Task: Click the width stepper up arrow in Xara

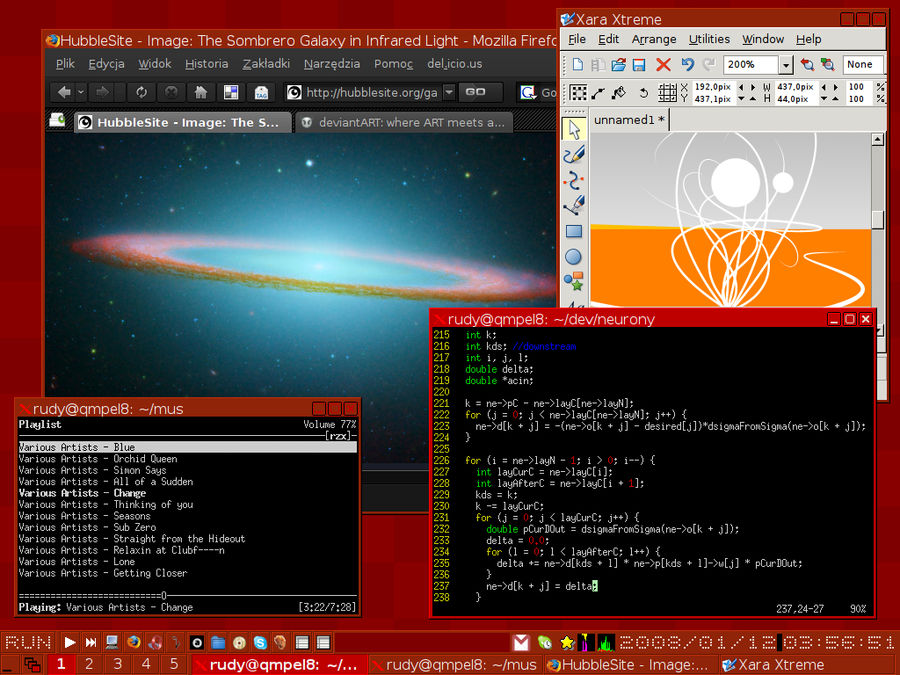Action: click(x=833, y=98)
